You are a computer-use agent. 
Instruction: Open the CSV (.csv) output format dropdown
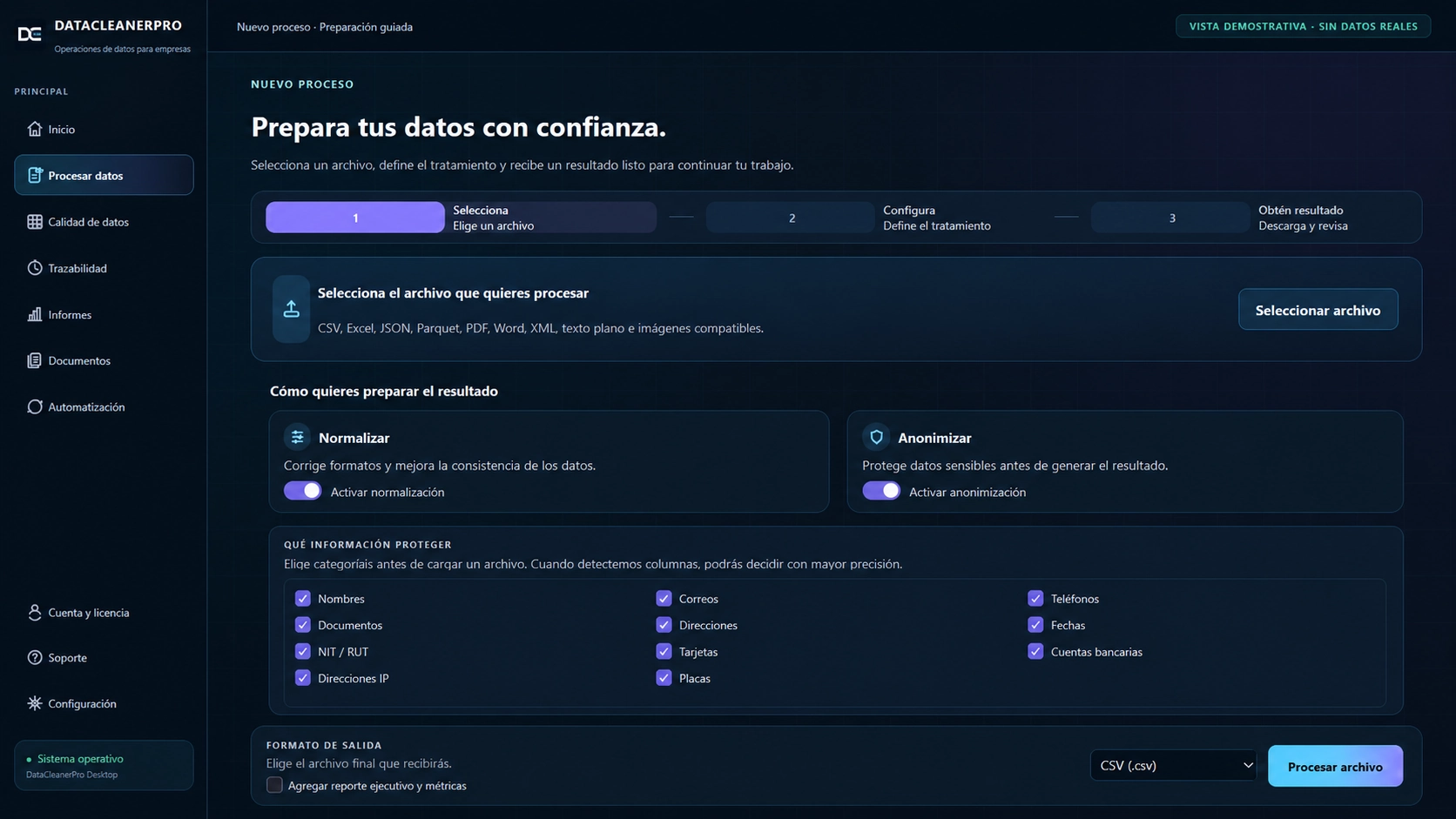1173,765
